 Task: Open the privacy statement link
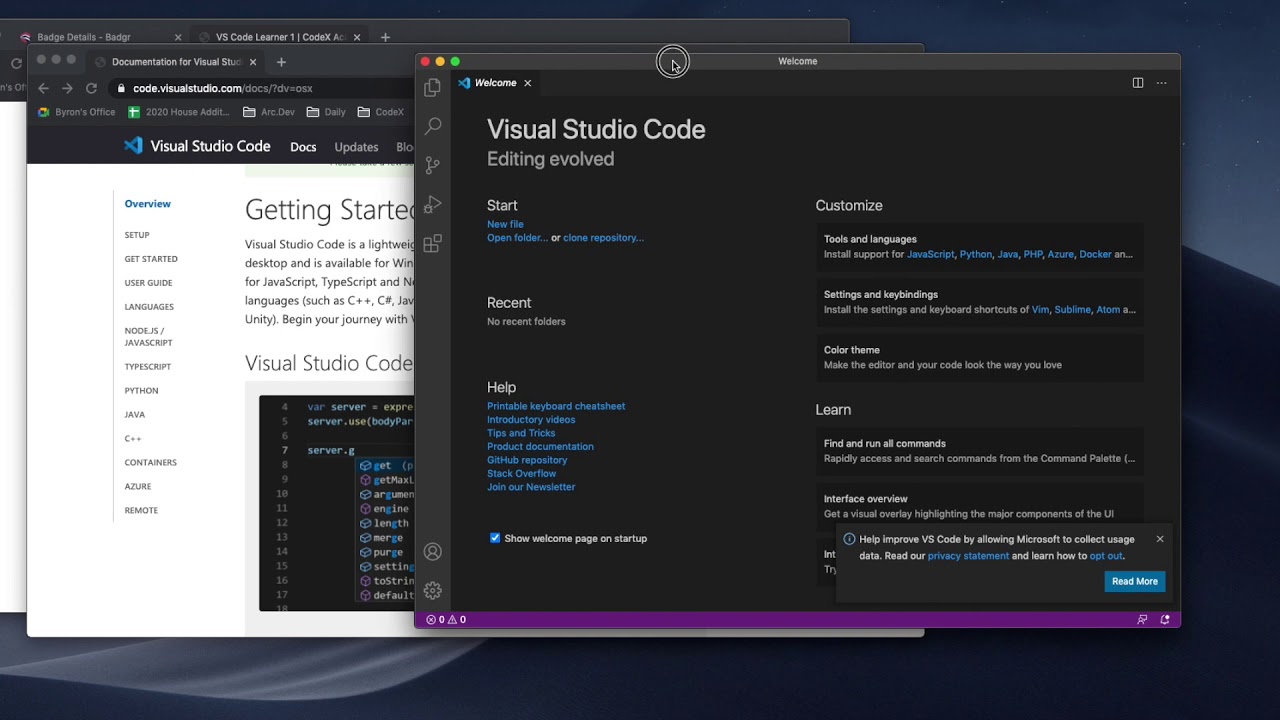click(x=968, y=556)
